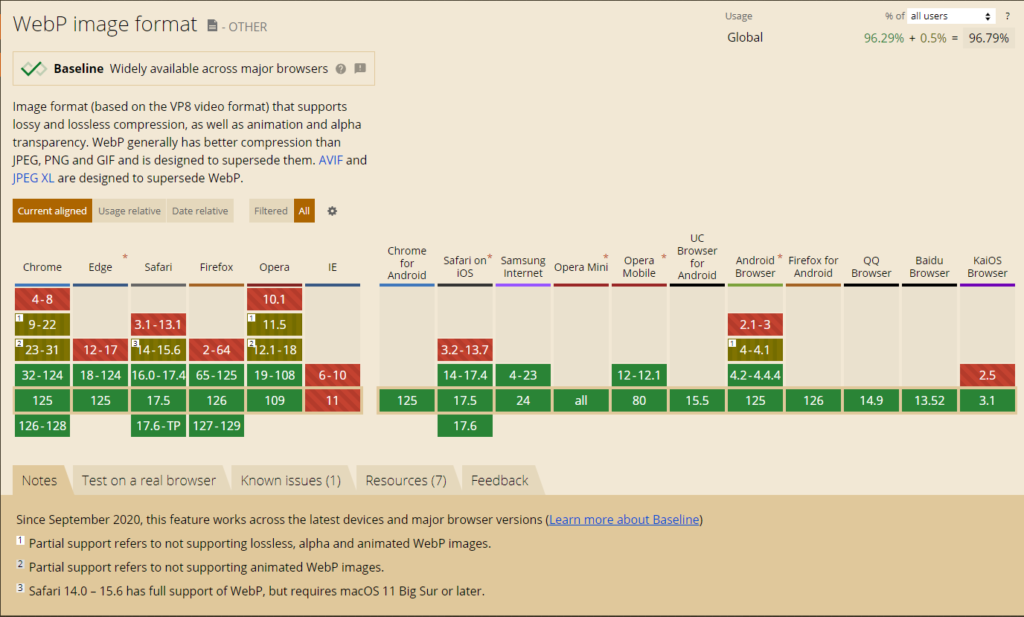
Task: Click the Chrome column header
Action: coord(42,267)
